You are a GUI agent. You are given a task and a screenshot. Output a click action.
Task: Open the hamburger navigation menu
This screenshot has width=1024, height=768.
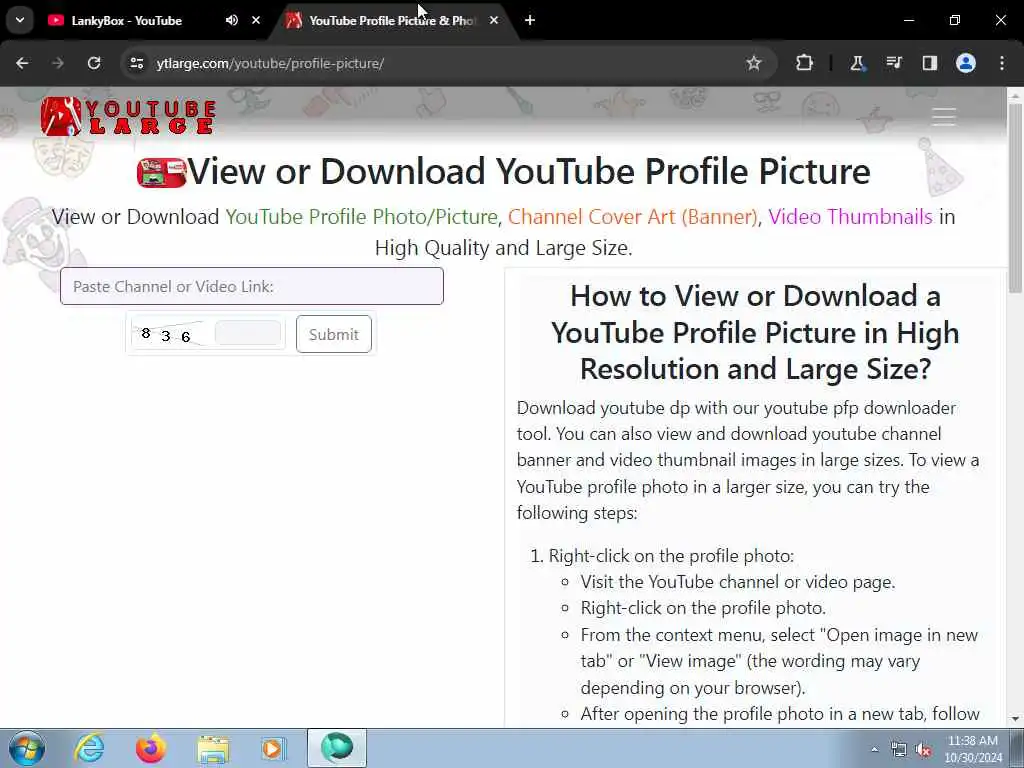coord(943,117)
